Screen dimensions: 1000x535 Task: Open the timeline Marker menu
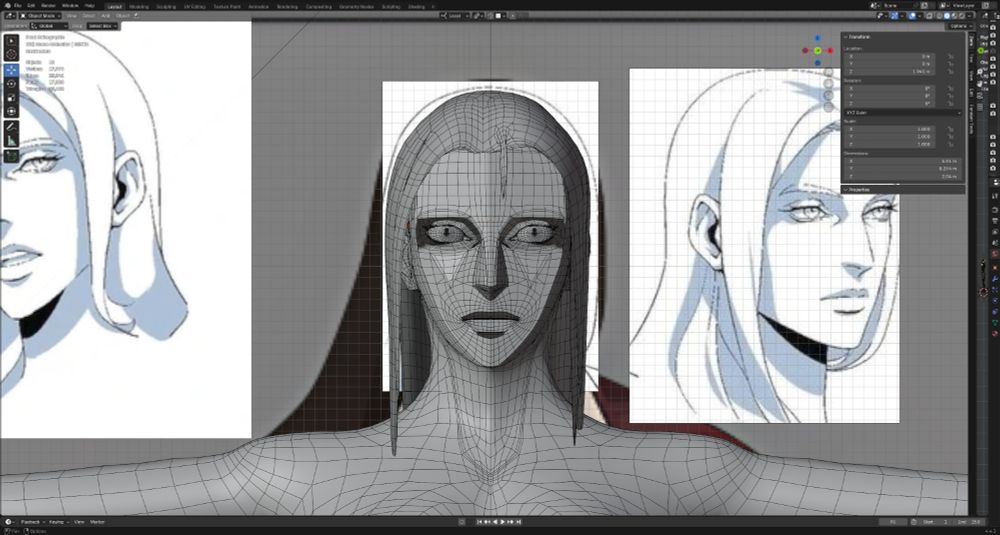(x=98, y=522)
